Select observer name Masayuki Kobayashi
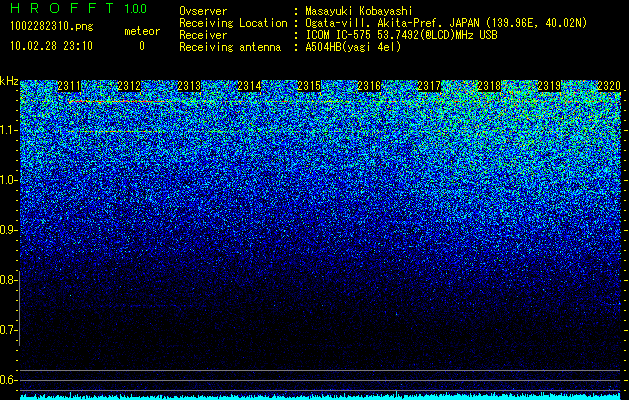Image resolution: width=629 pixels, height=400 pixels. pos(359,11)
